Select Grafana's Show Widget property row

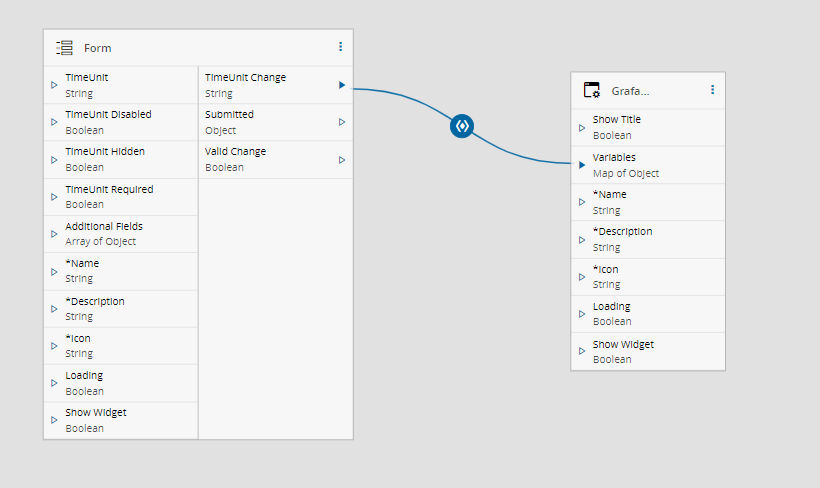click(647, 351)
